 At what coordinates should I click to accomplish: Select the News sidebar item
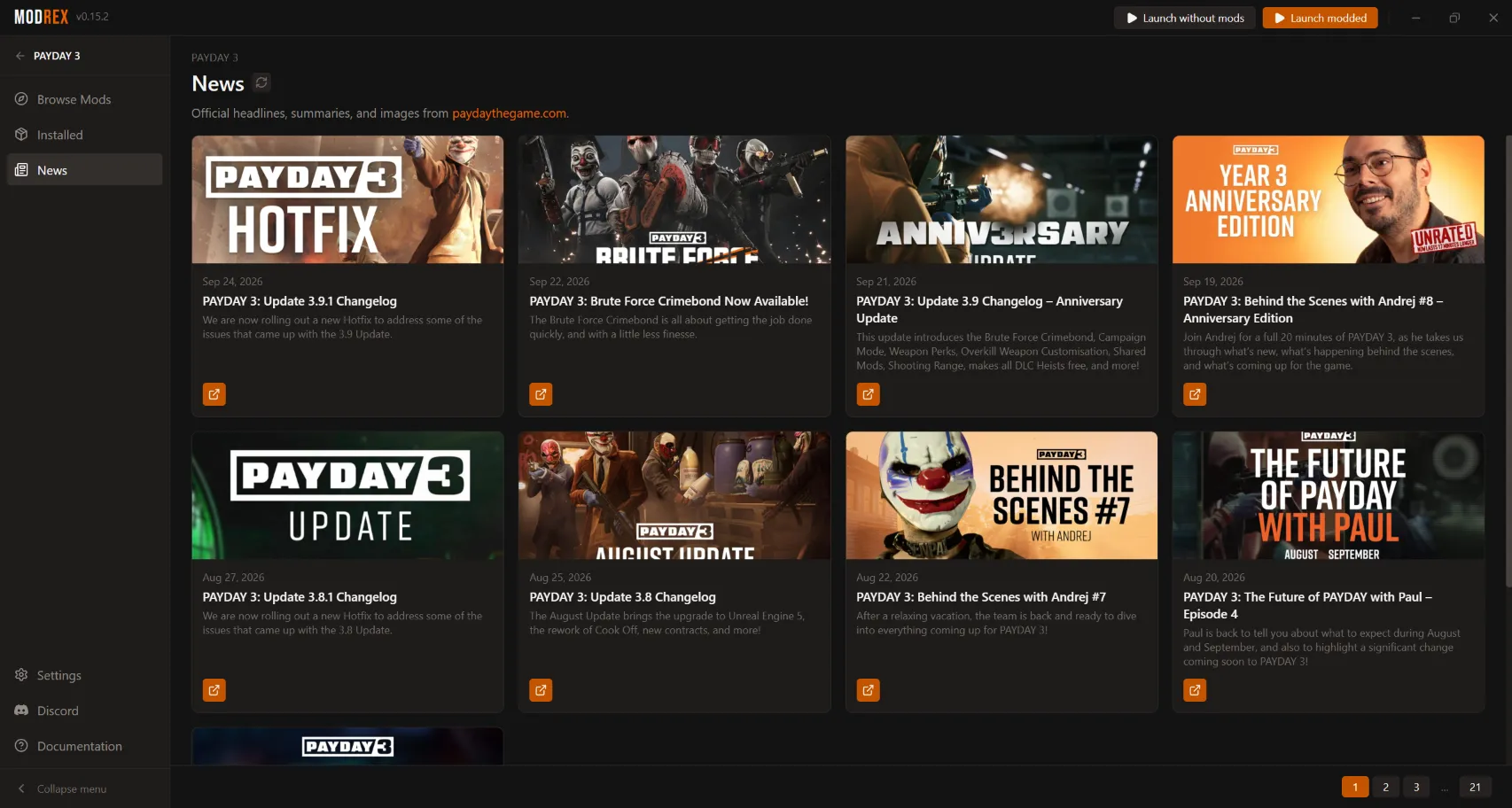tap(84, 170)
